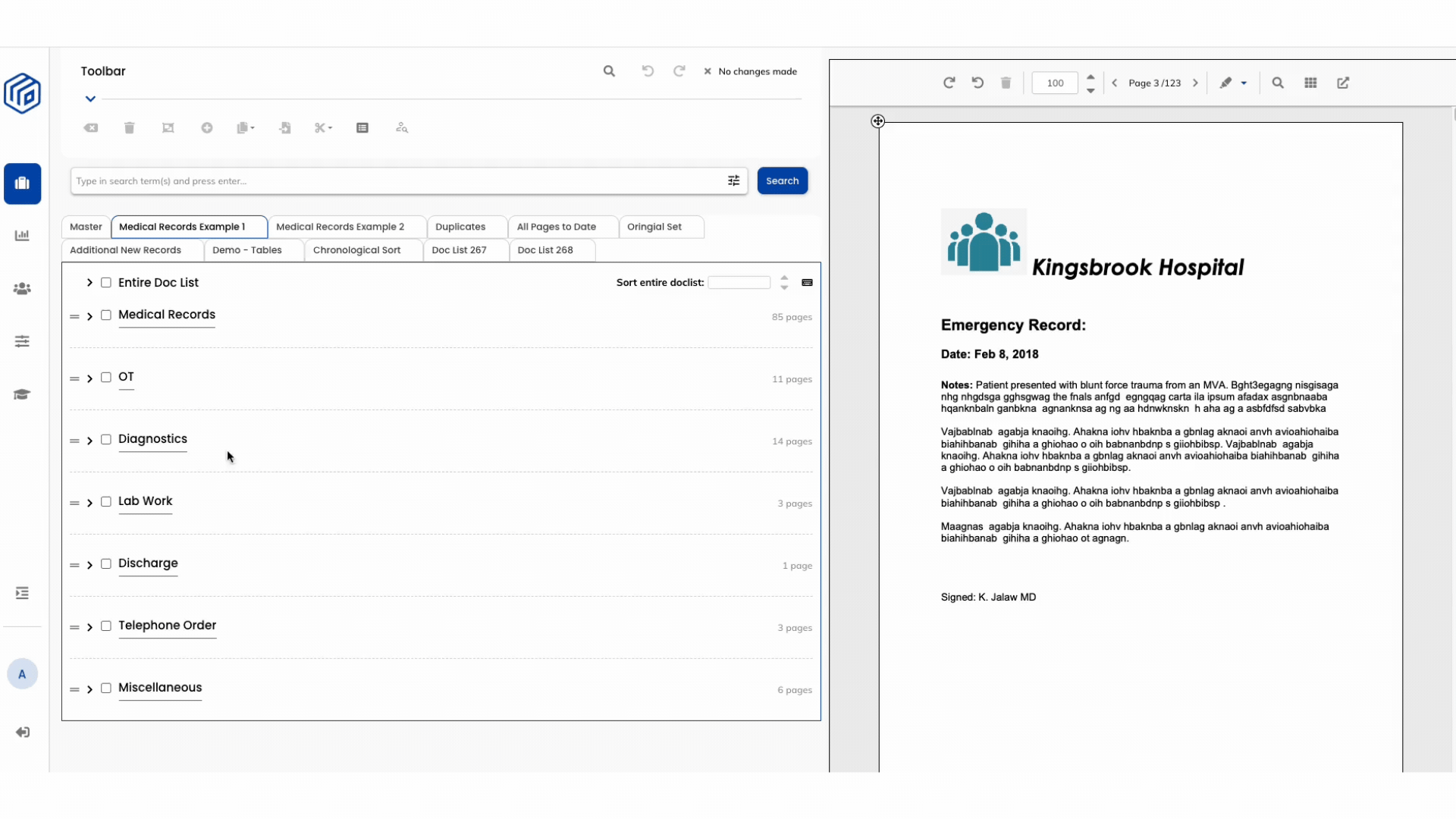Open the Chronological Sort tab
The height and width of the screenshot is (819, 1456).
[356, 250]
